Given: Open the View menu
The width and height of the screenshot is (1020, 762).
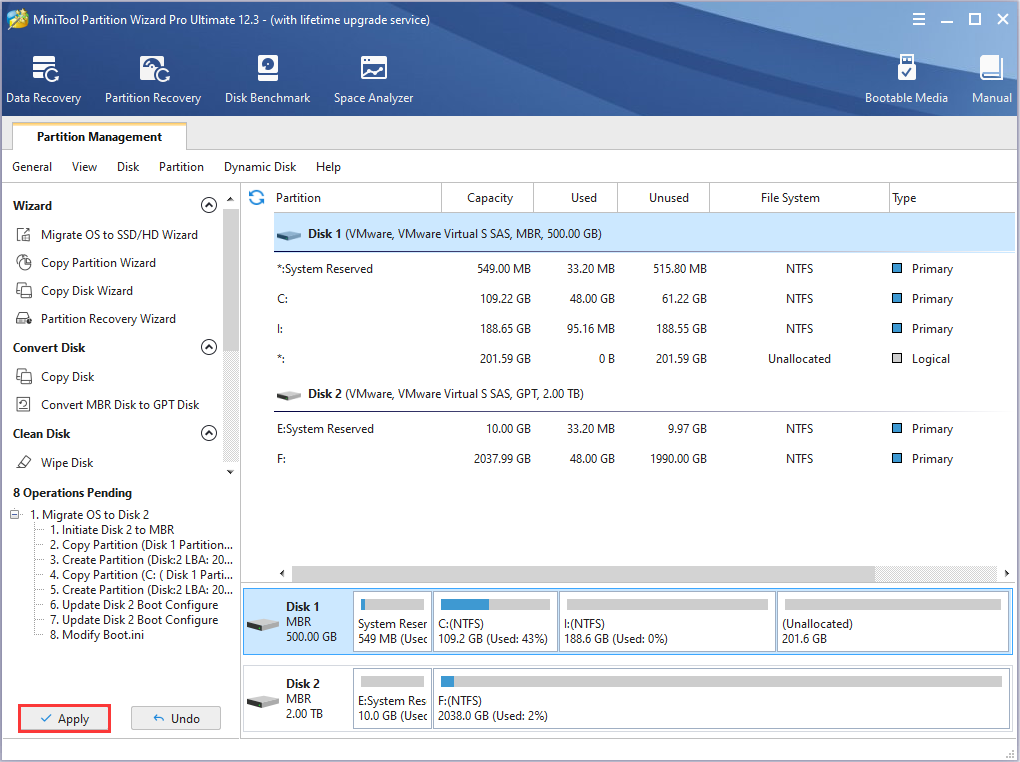Looking at the screenshot, I should tap(85, 167).
